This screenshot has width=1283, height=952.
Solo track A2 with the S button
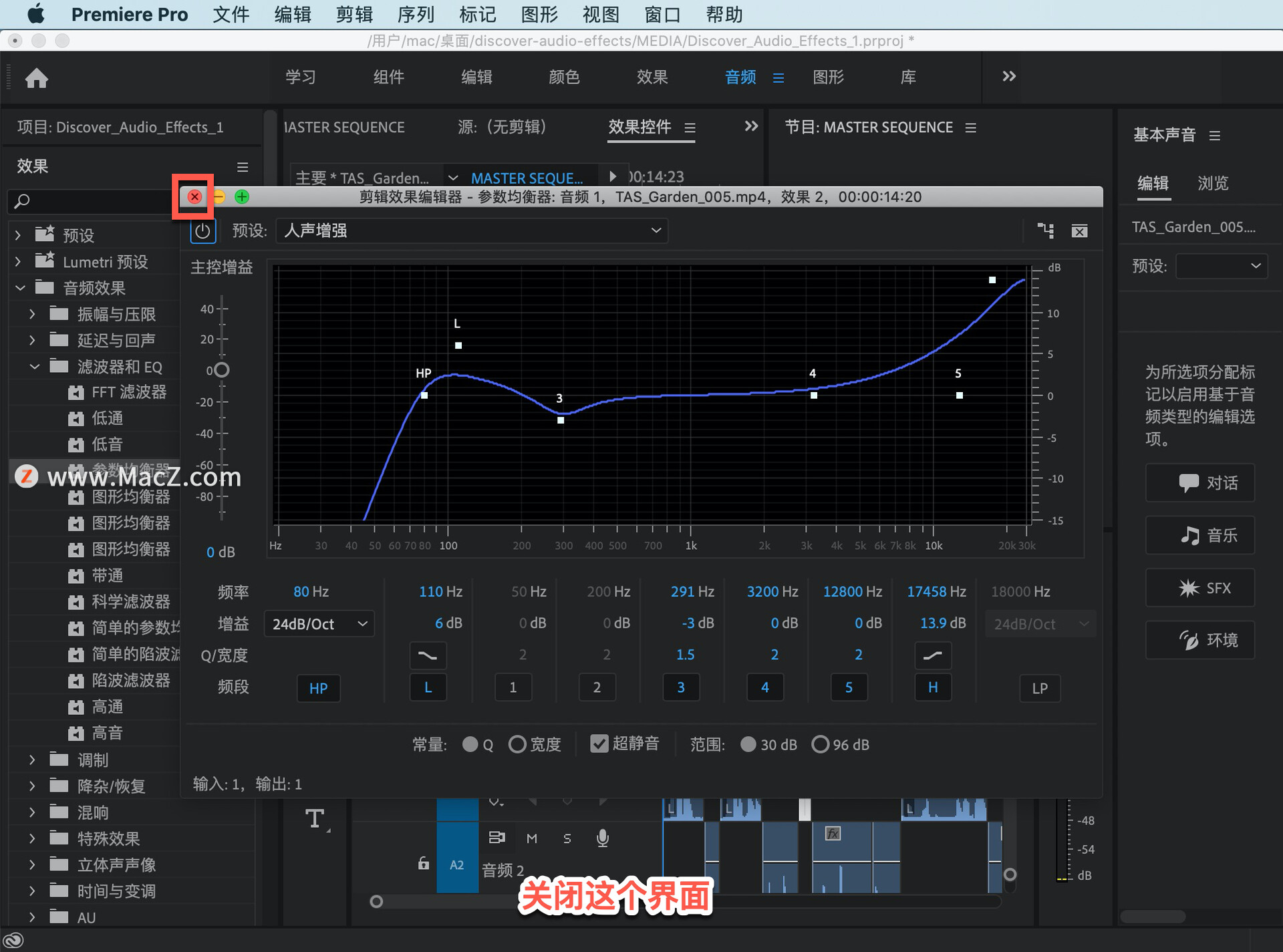pyautogui.click(x=567, y=838)
